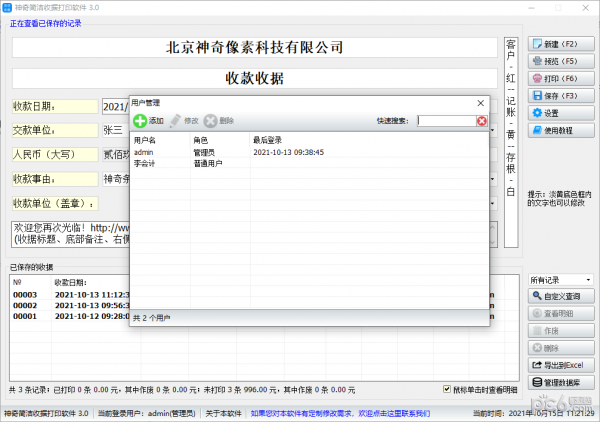Open 关于本软件 in status bar

point(223,414)
